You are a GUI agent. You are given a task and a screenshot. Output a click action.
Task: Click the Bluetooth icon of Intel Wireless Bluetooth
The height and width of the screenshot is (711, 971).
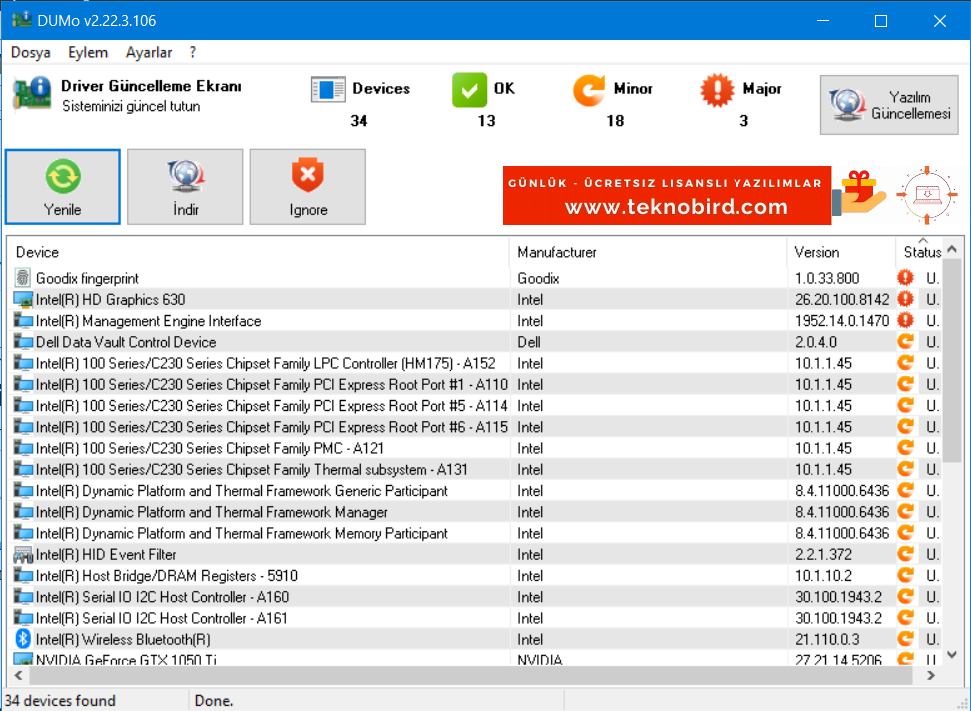pos(23,639)
